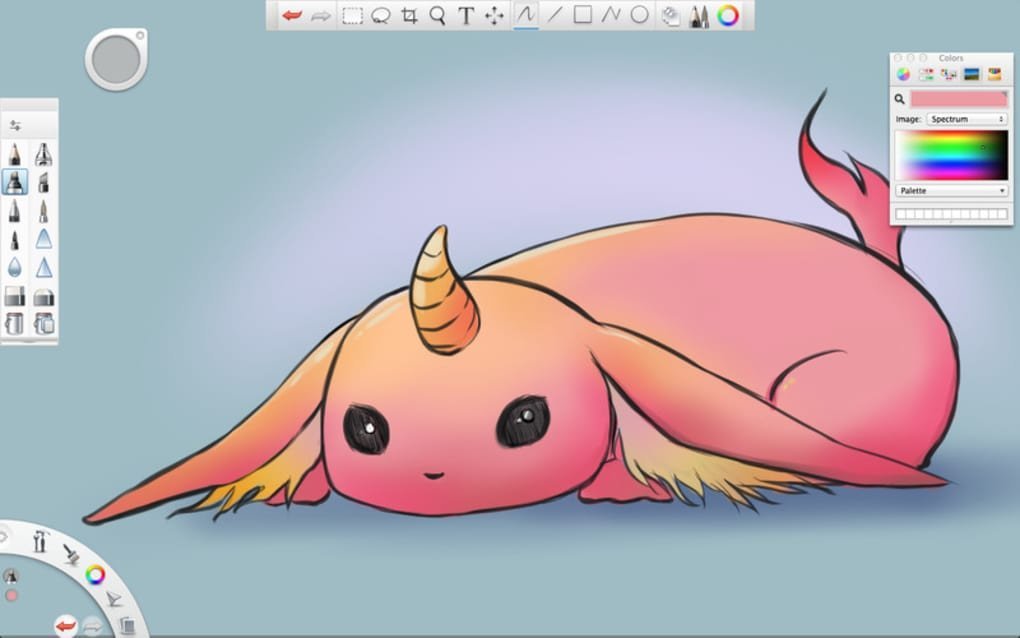Select the Text tool

pyautogui.click(x=466, y=15)
